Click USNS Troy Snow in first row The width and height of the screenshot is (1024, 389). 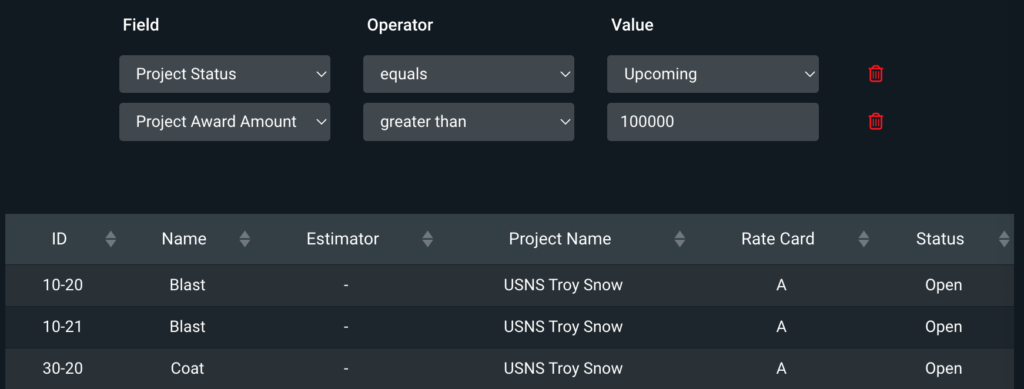tap(563, 285)
